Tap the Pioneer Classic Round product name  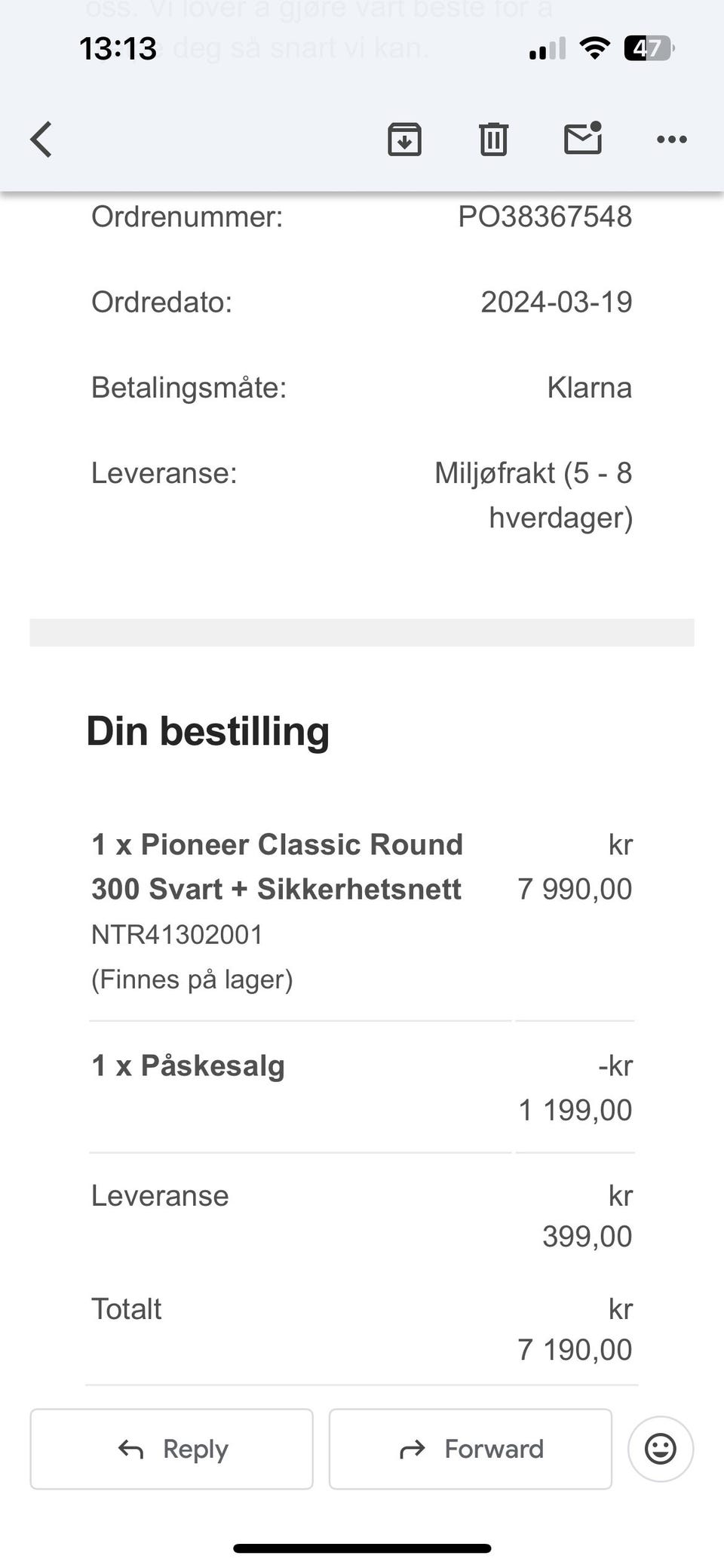277,866
